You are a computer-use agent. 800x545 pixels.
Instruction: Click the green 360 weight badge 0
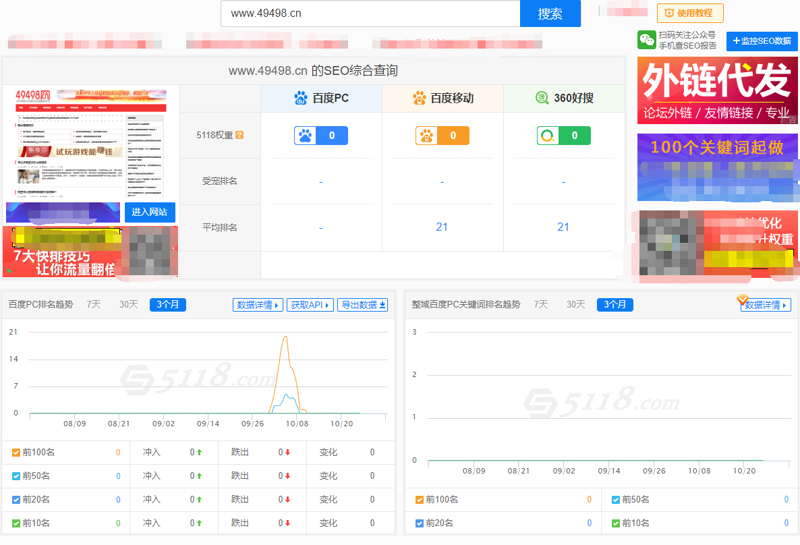tap(564, 136)
